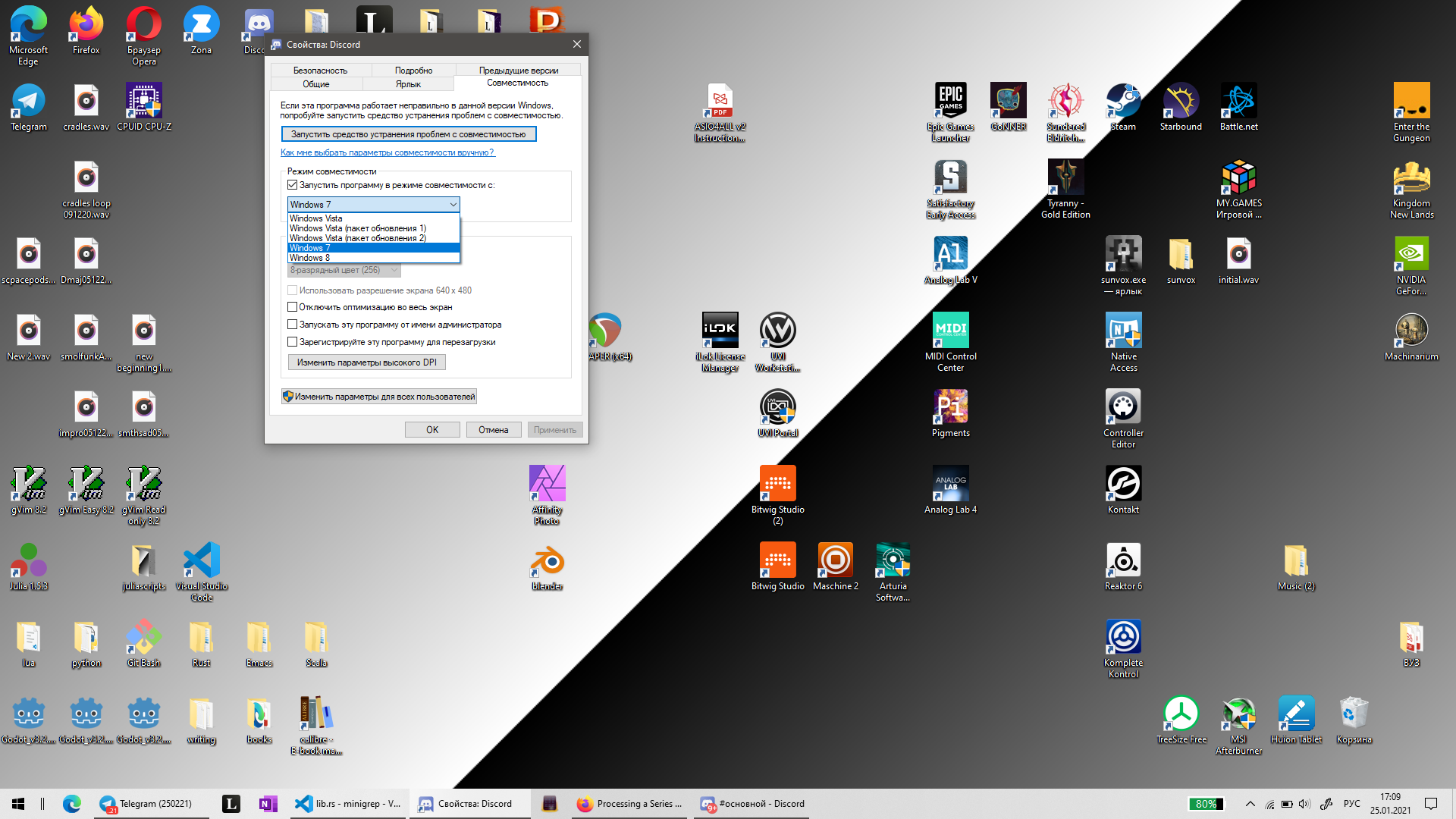Open the Корзина recycle bin icon
Viewport: 1456px width, 819px height.
[x=1354, y=720]
